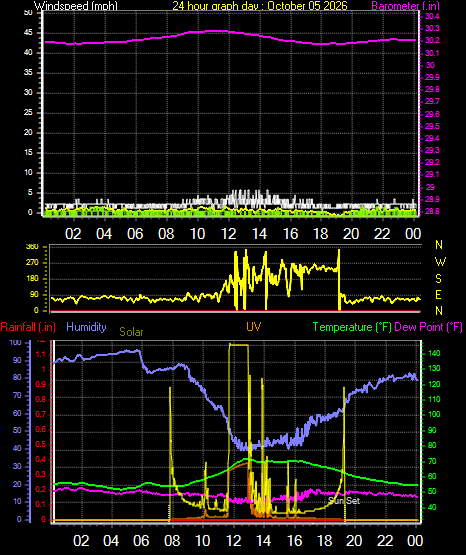The height and width of the screenshot is (555, 466).
Task: Click wind direction axis value 270
Action: point(32,263)
